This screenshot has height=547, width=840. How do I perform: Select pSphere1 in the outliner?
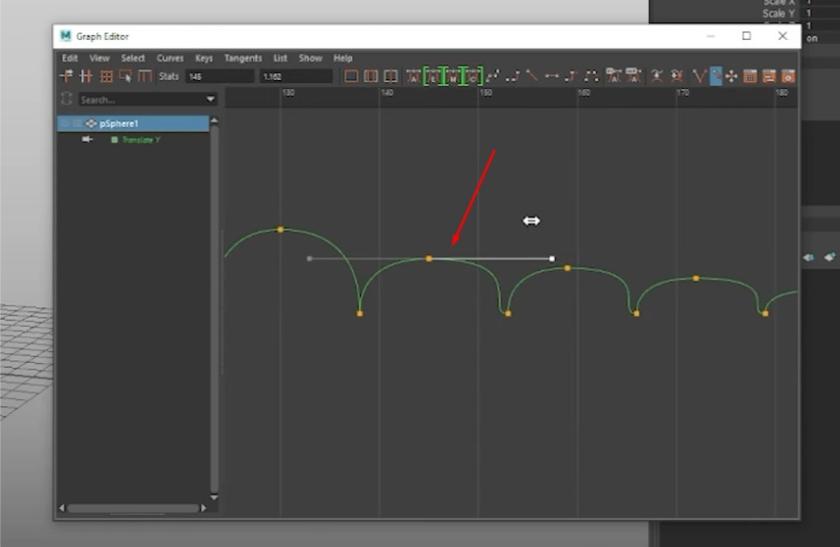tap(133, 124)
